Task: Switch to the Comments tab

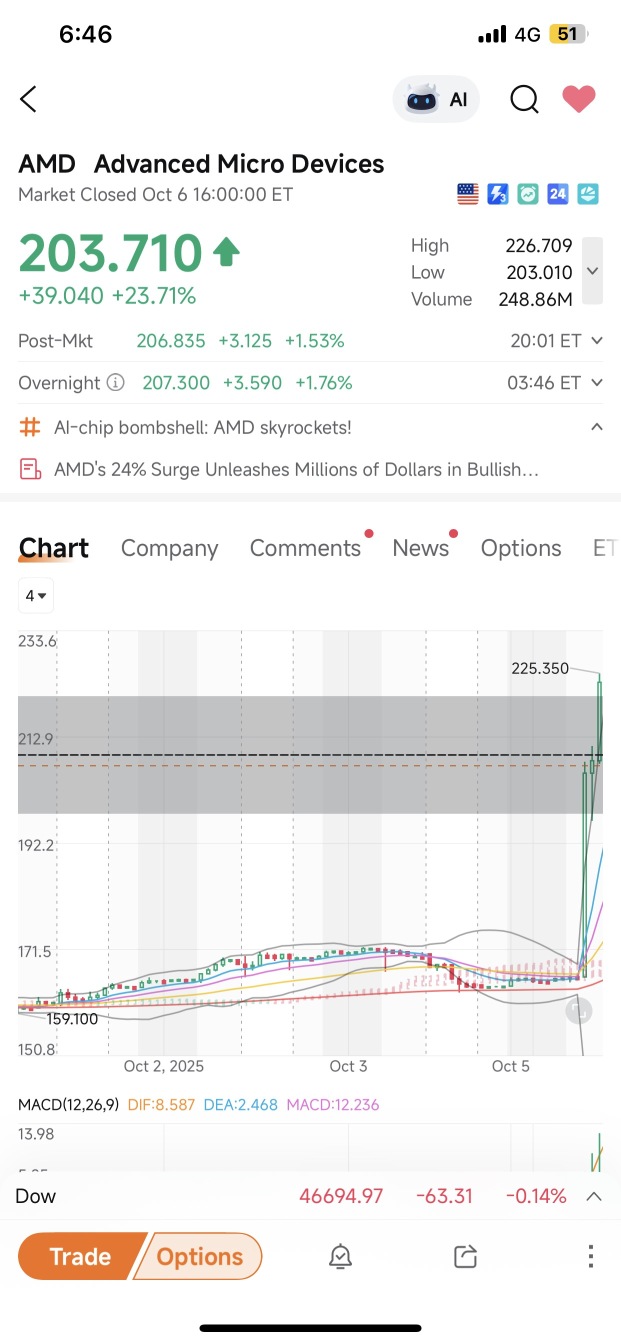Action: (x=305, y=548)
